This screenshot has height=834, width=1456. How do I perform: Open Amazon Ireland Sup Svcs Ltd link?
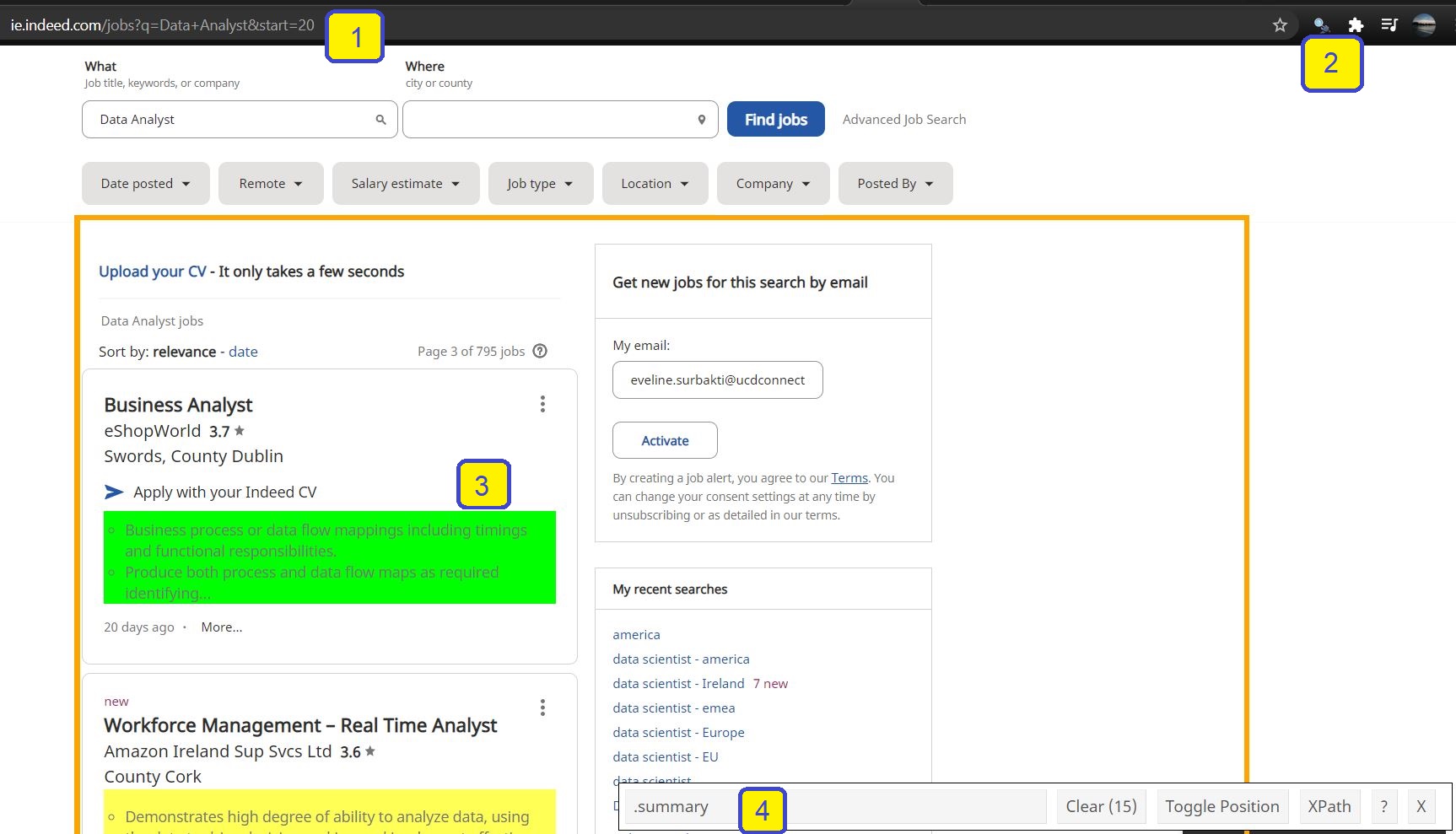tap(218, 751)
